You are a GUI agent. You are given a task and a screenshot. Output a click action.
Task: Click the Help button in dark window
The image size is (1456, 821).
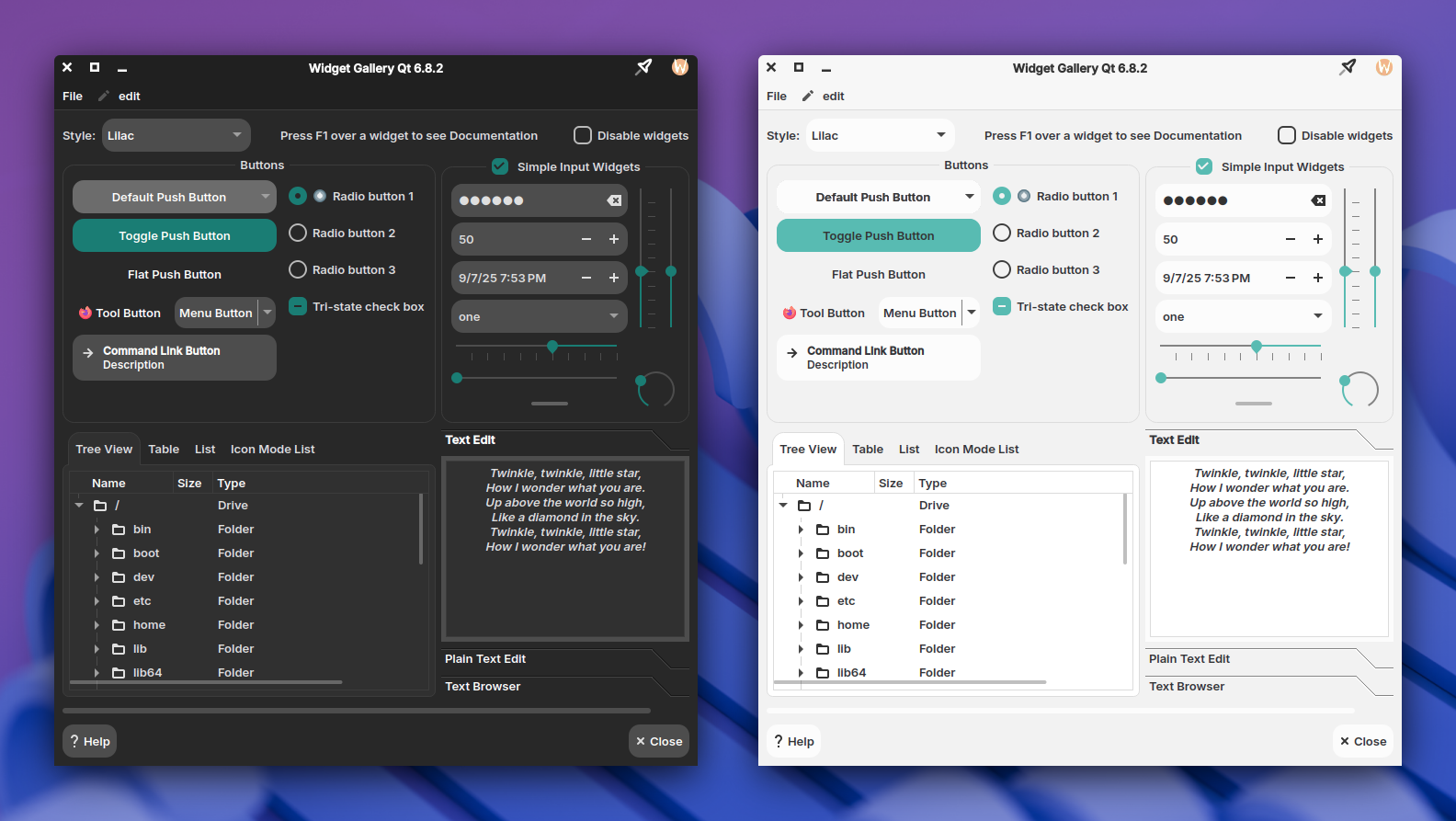click(90, 741)
